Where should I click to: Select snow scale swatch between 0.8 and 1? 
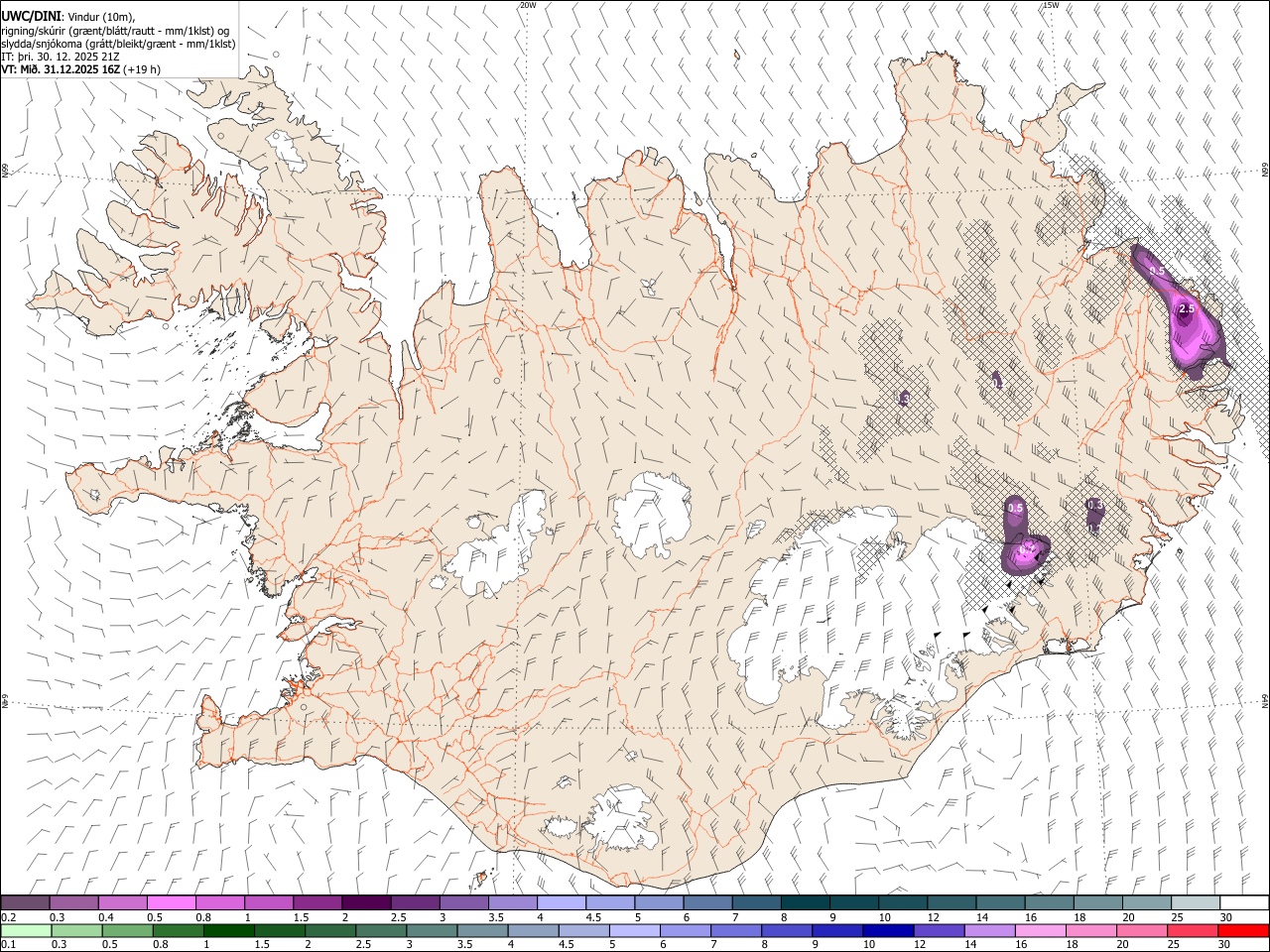(219, 902)
